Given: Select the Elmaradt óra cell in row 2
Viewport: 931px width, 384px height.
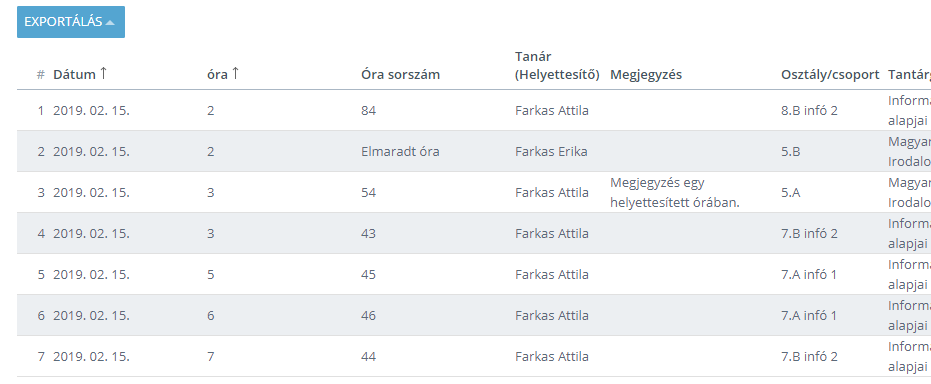Looking at the screenshot, I should [x=400, y=151].
